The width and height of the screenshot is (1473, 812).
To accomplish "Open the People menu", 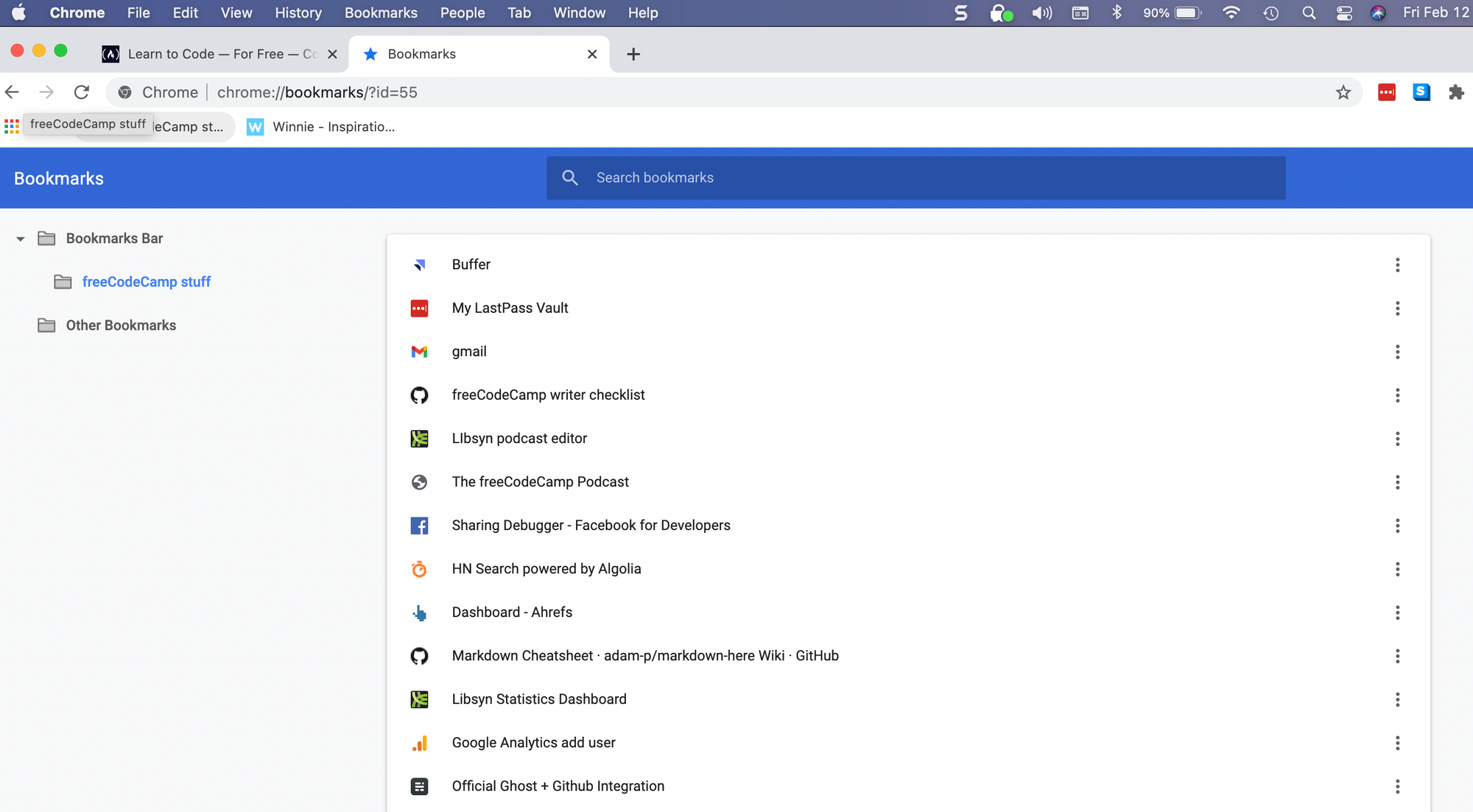I will (x=463, y=13).
